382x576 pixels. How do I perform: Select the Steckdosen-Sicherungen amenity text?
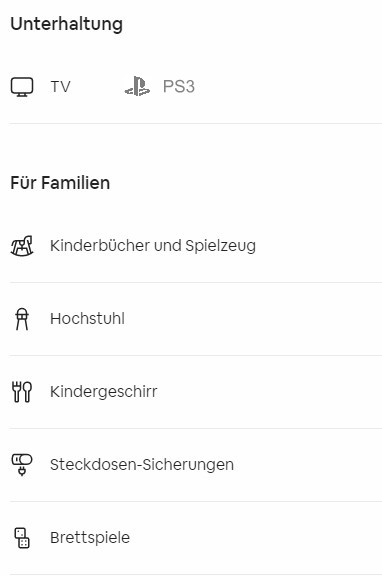pyautogui.click(x=142, y=465)
